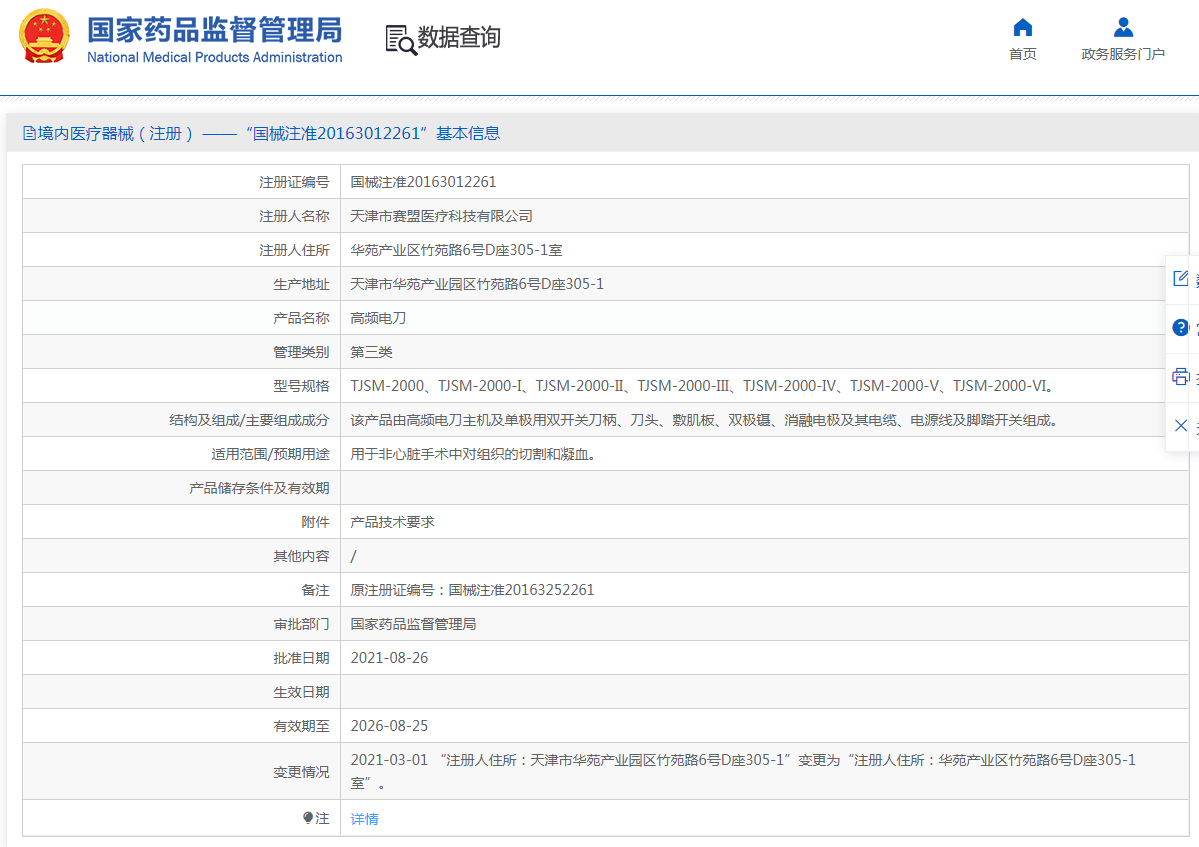Click the pencil edit icon in side panel

click(1181, 279)
